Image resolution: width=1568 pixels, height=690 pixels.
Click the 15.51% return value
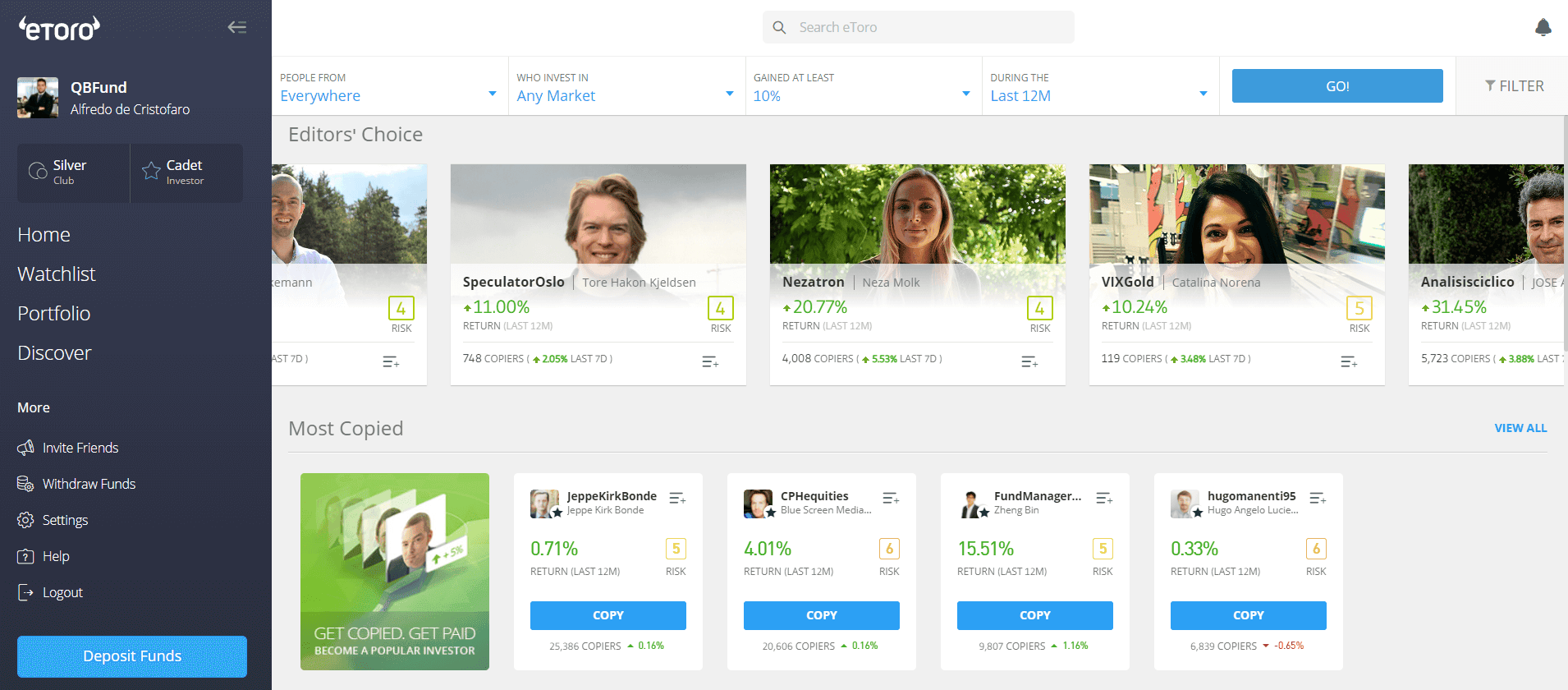985,549
